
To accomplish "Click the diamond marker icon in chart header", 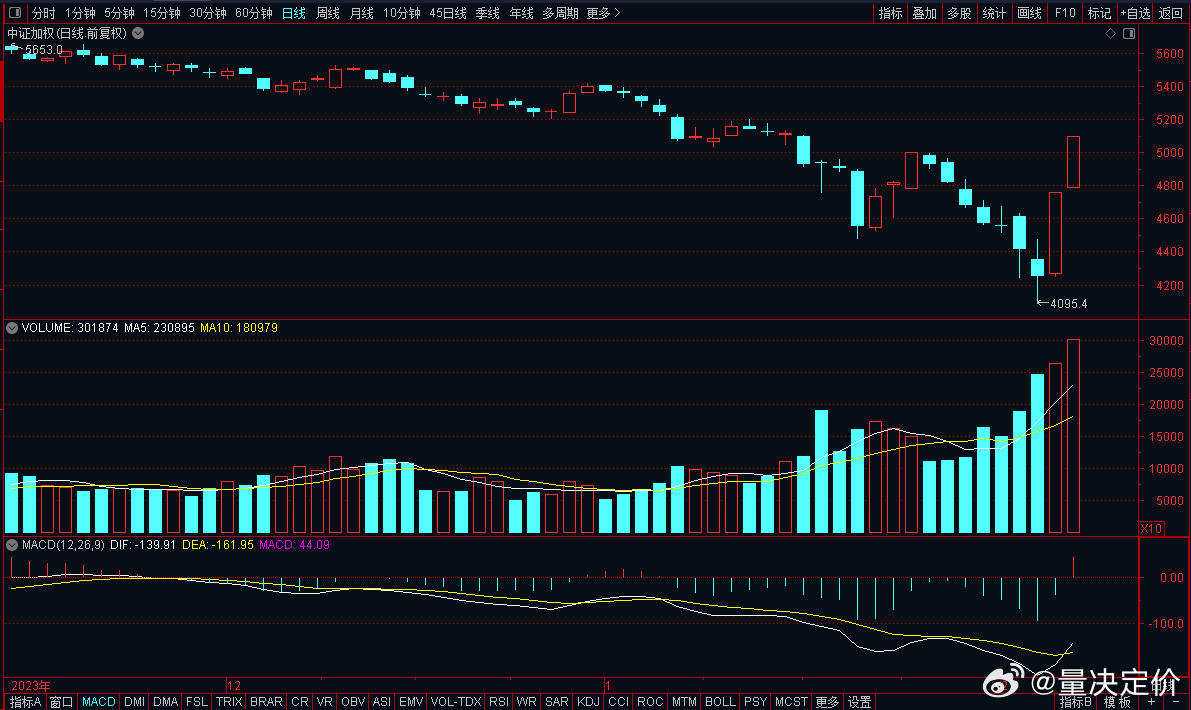I will [x=1110, y=33].
